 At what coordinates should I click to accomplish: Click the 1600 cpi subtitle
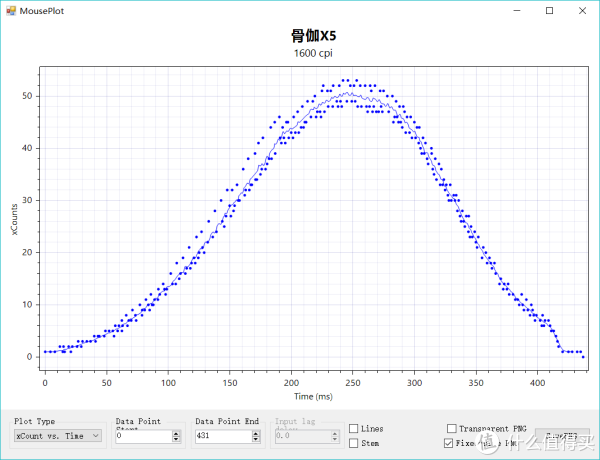pos(313,53)
